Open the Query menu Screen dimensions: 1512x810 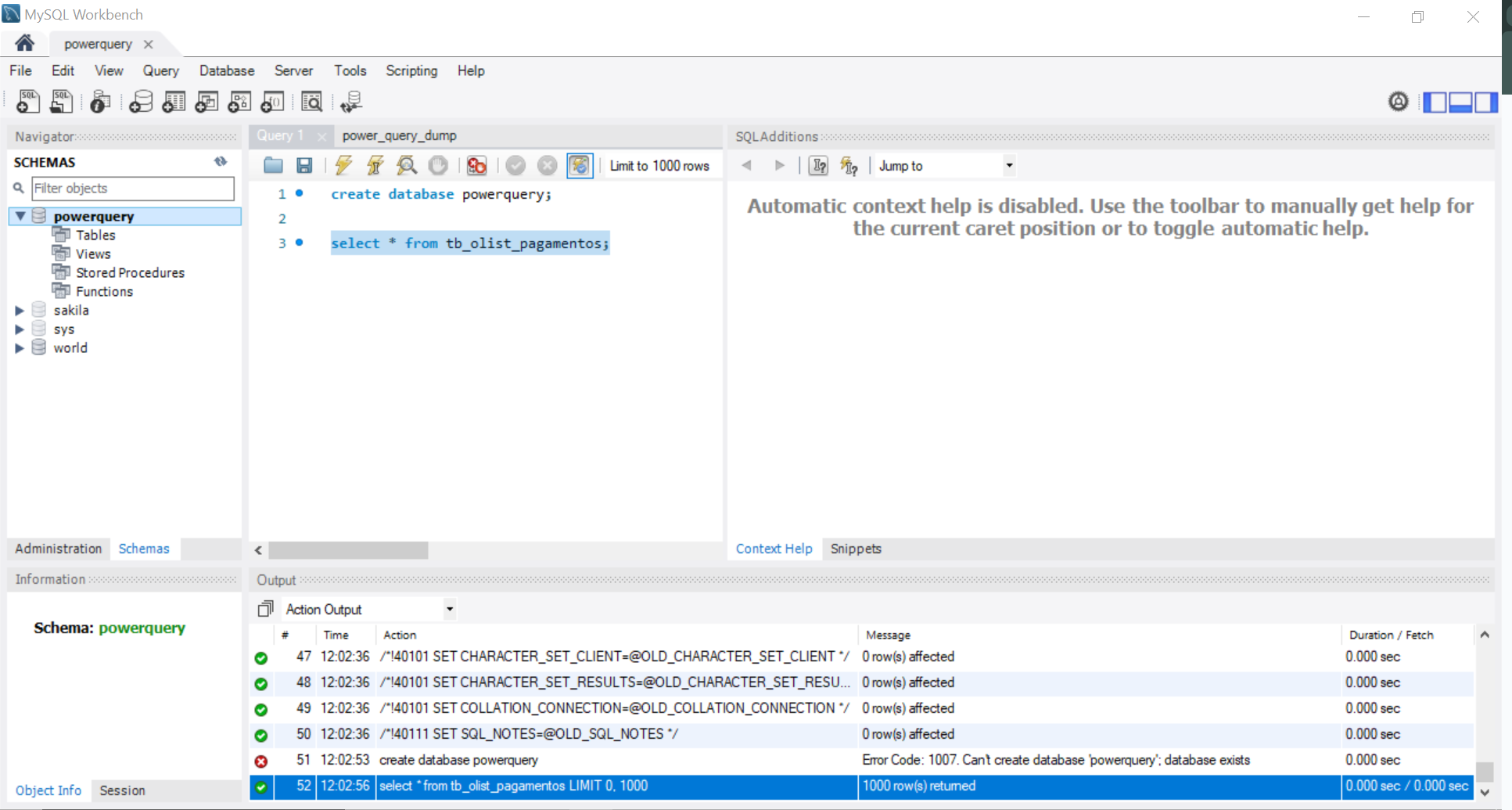(x=160, y=70)
